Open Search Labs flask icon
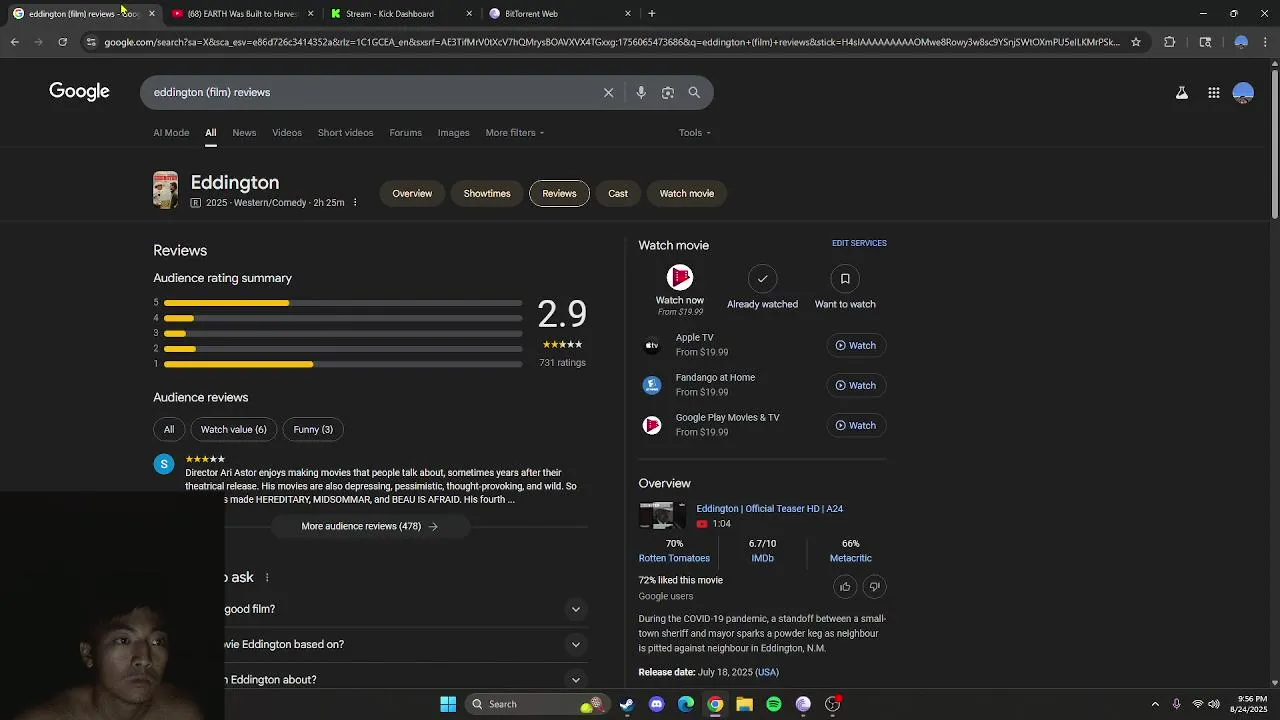Image resolution: width=1280 pixels, height=720 pixels. 1182,92
